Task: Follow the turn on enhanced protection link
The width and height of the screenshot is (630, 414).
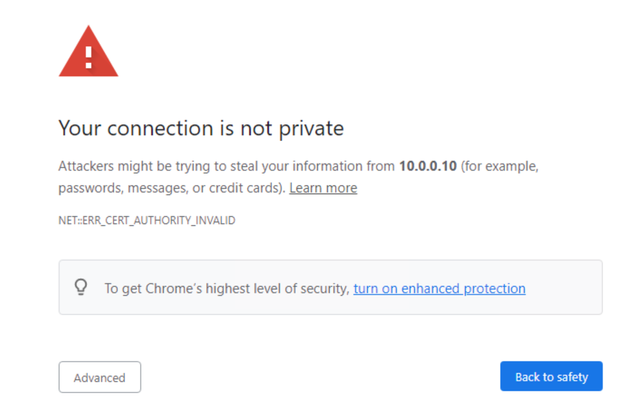Action: pos(439,288)
